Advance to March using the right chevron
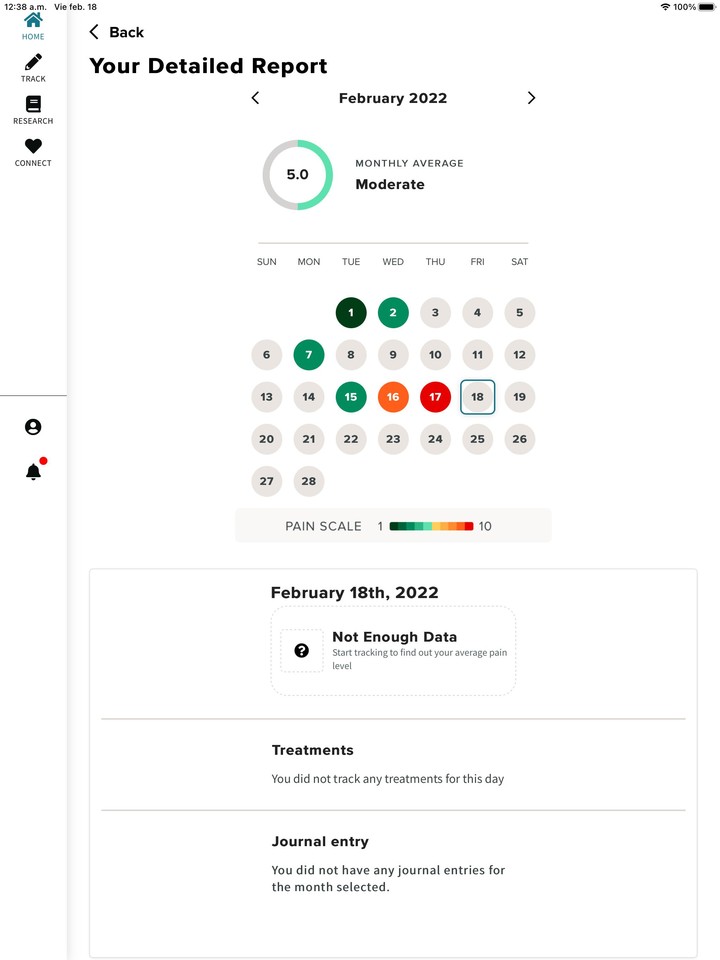The height and width of the screenshot is (960, 720). pyautogui.click(x=531, y=98)
